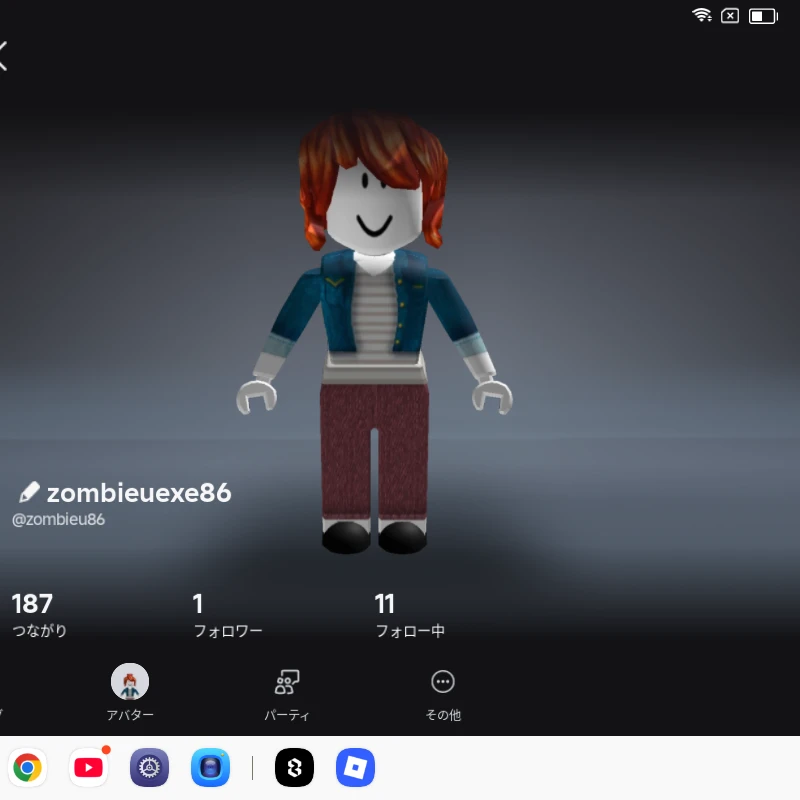800x800 pixels.
Task: Tap the 3D avatar character
Action: click(374, 332)
